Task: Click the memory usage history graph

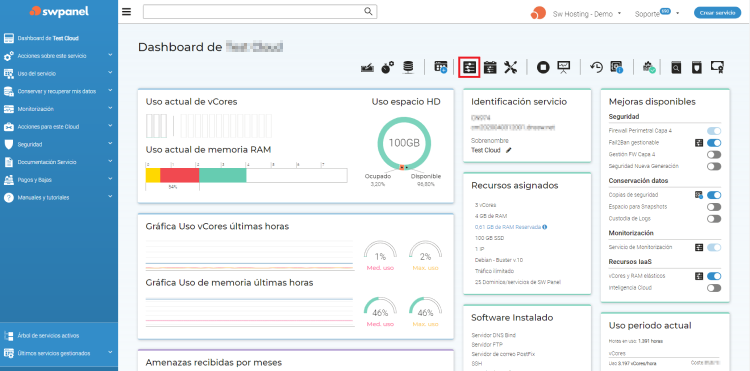Action: point(250,312)
